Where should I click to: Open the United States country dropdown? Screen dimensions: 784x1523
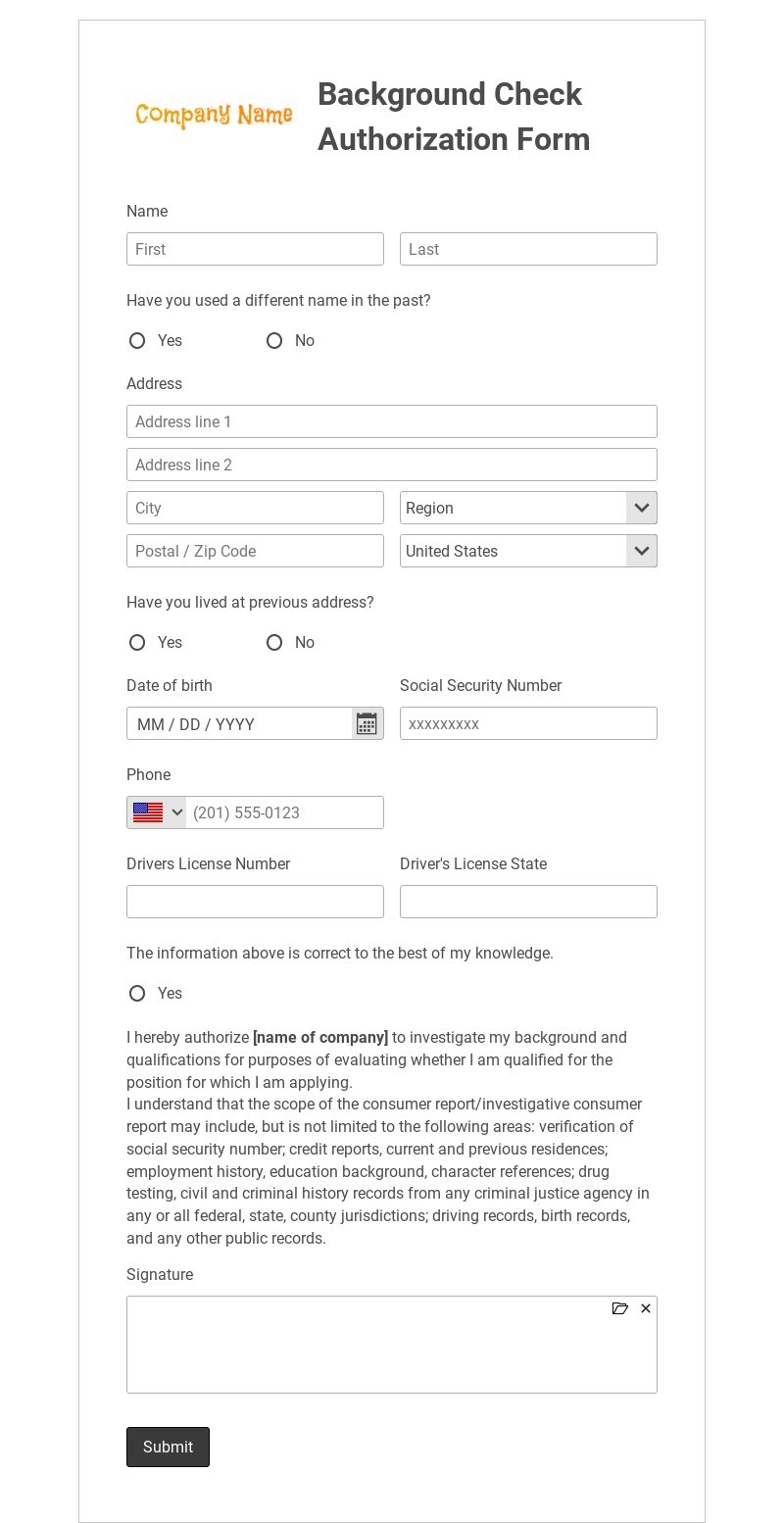tap(528, 551)
